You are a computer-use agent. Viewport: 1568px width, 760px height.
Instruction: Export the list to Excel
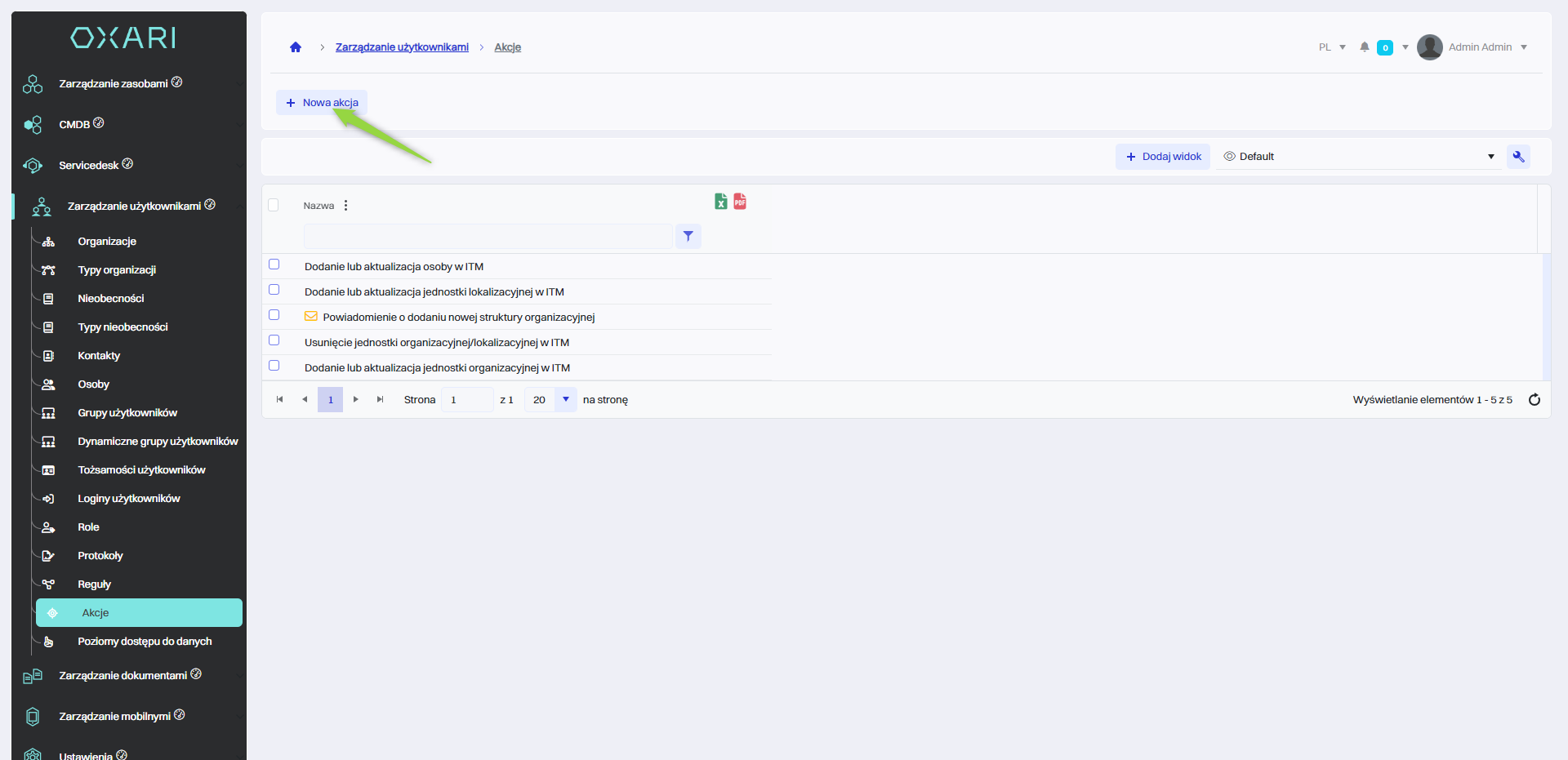(x=721, y=202)
